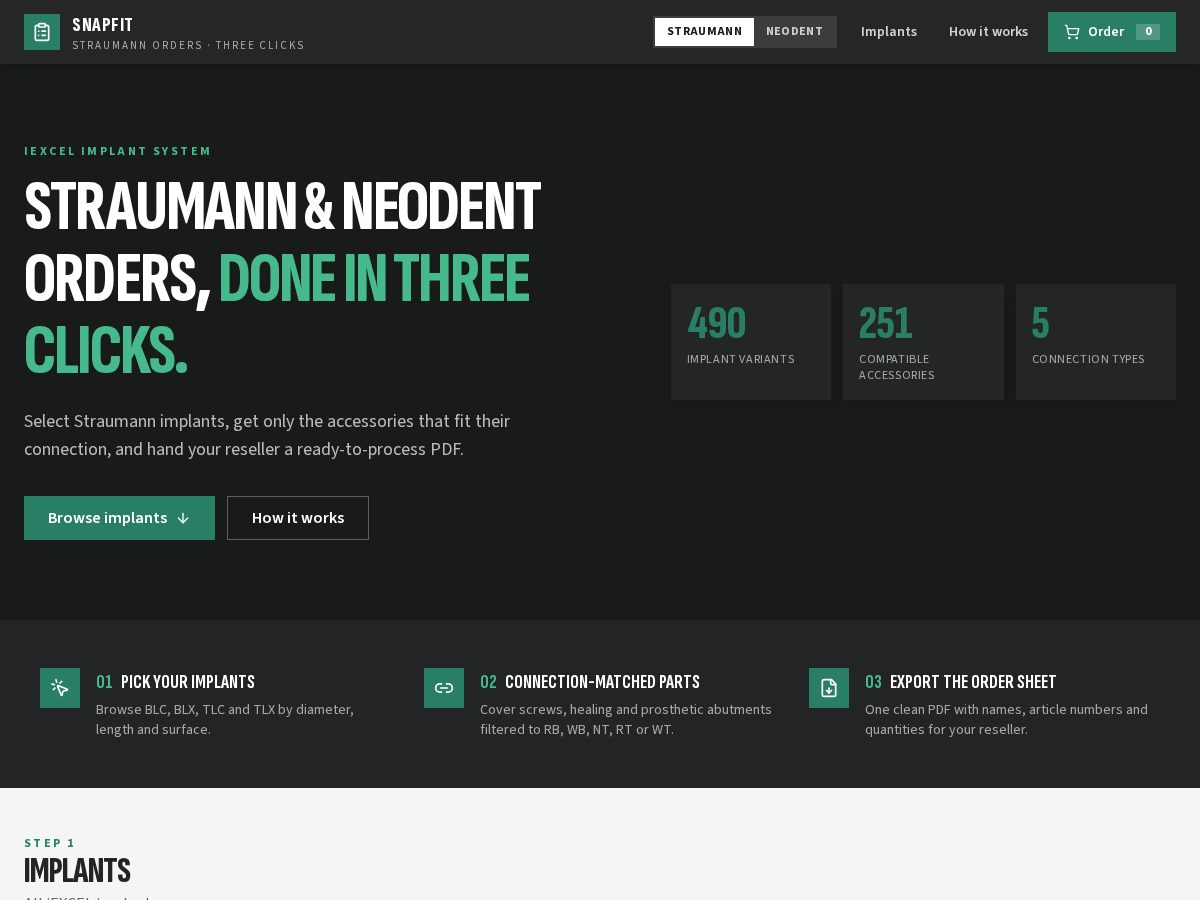Click the IEXCEL IMPLANT SYSTEM label
The height and width of the screenshot is (900, 1200).
point(118,151)
